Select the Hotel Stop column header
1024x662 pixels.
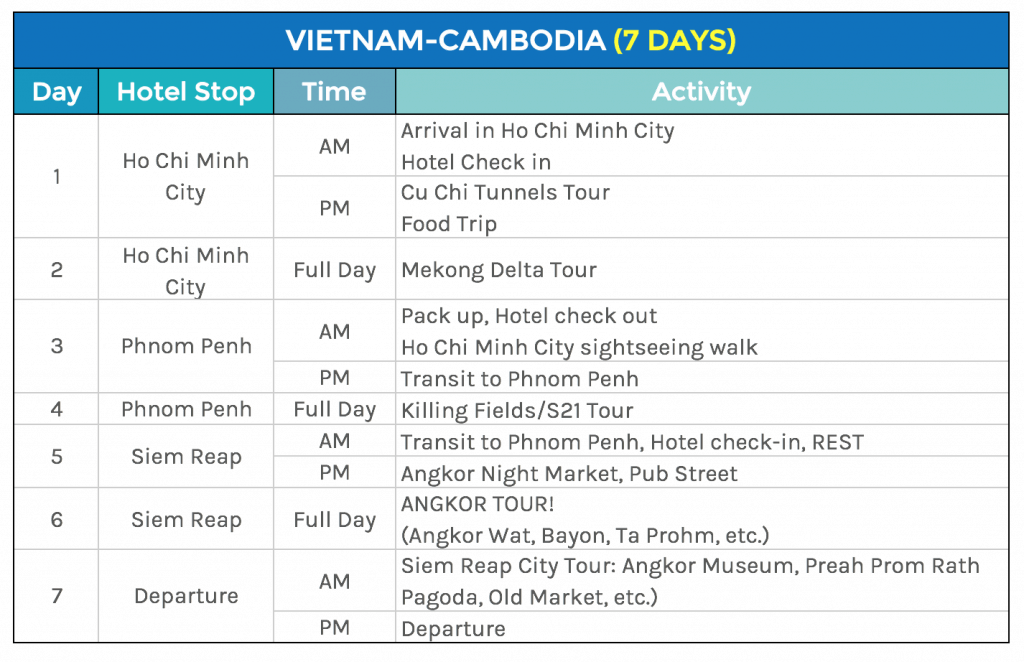point(186,93)
